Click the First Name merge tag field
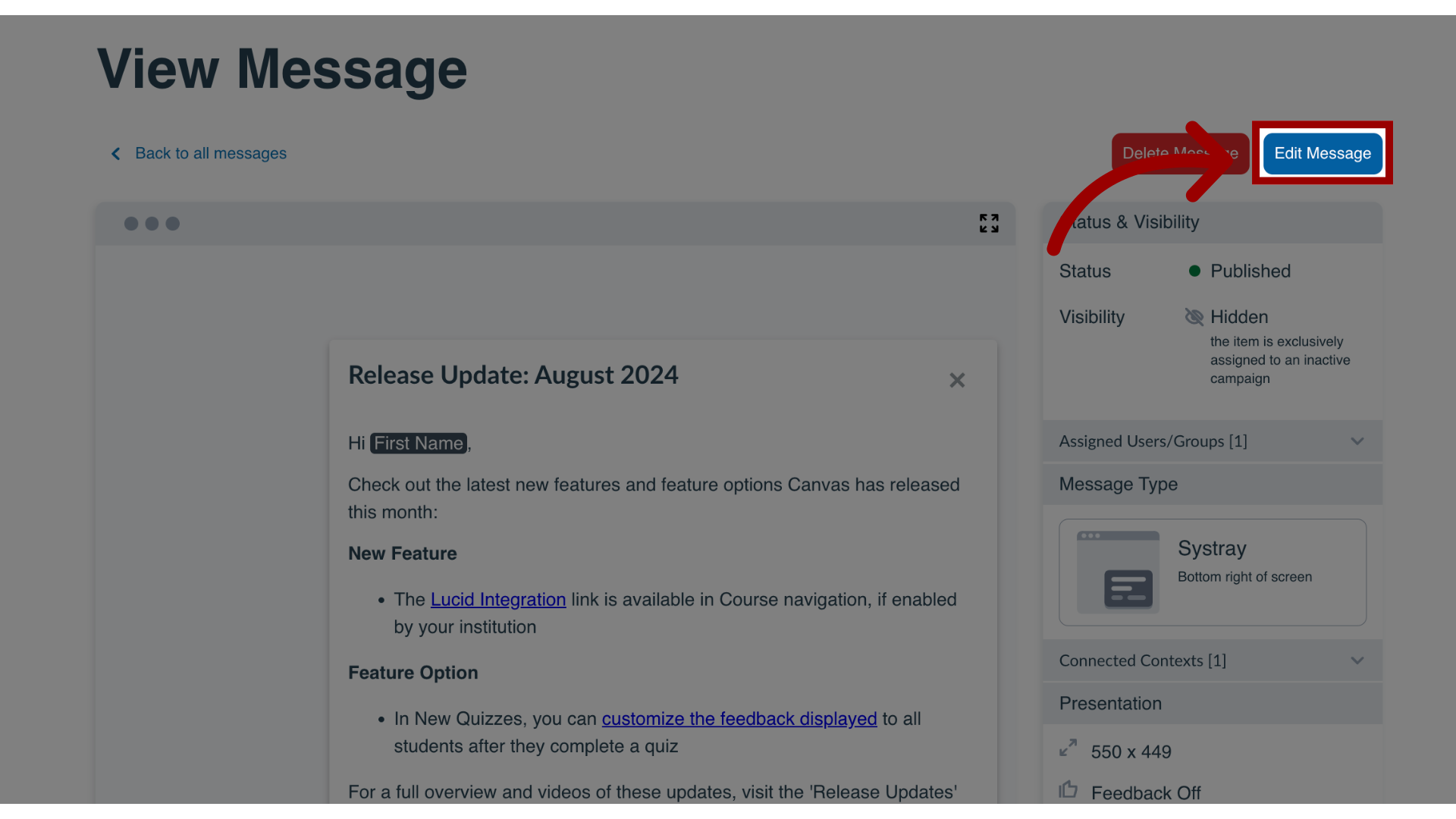 (417, 443)
